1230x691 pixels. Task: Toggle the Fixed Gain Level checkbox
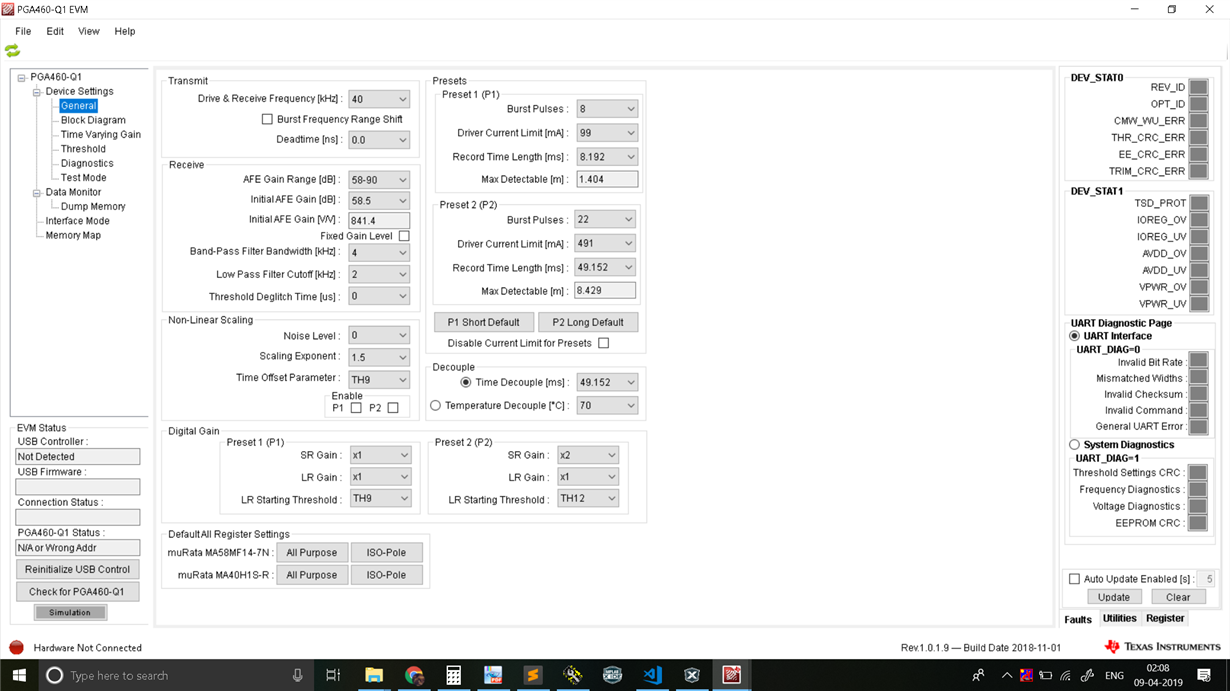[x=404, y=236]
